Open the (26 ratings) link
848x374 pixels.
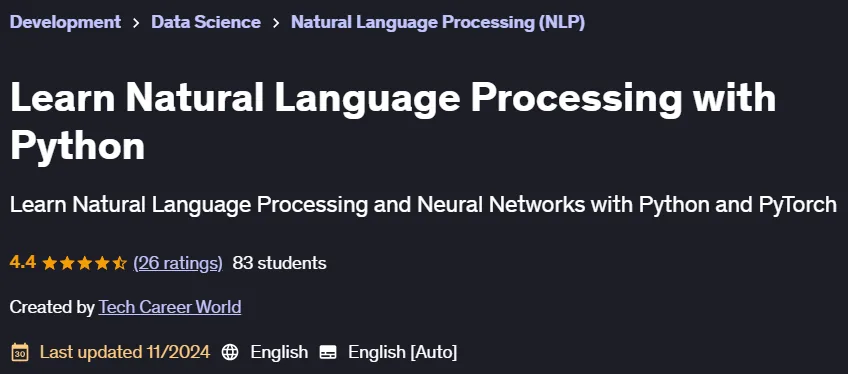point(178,263)
